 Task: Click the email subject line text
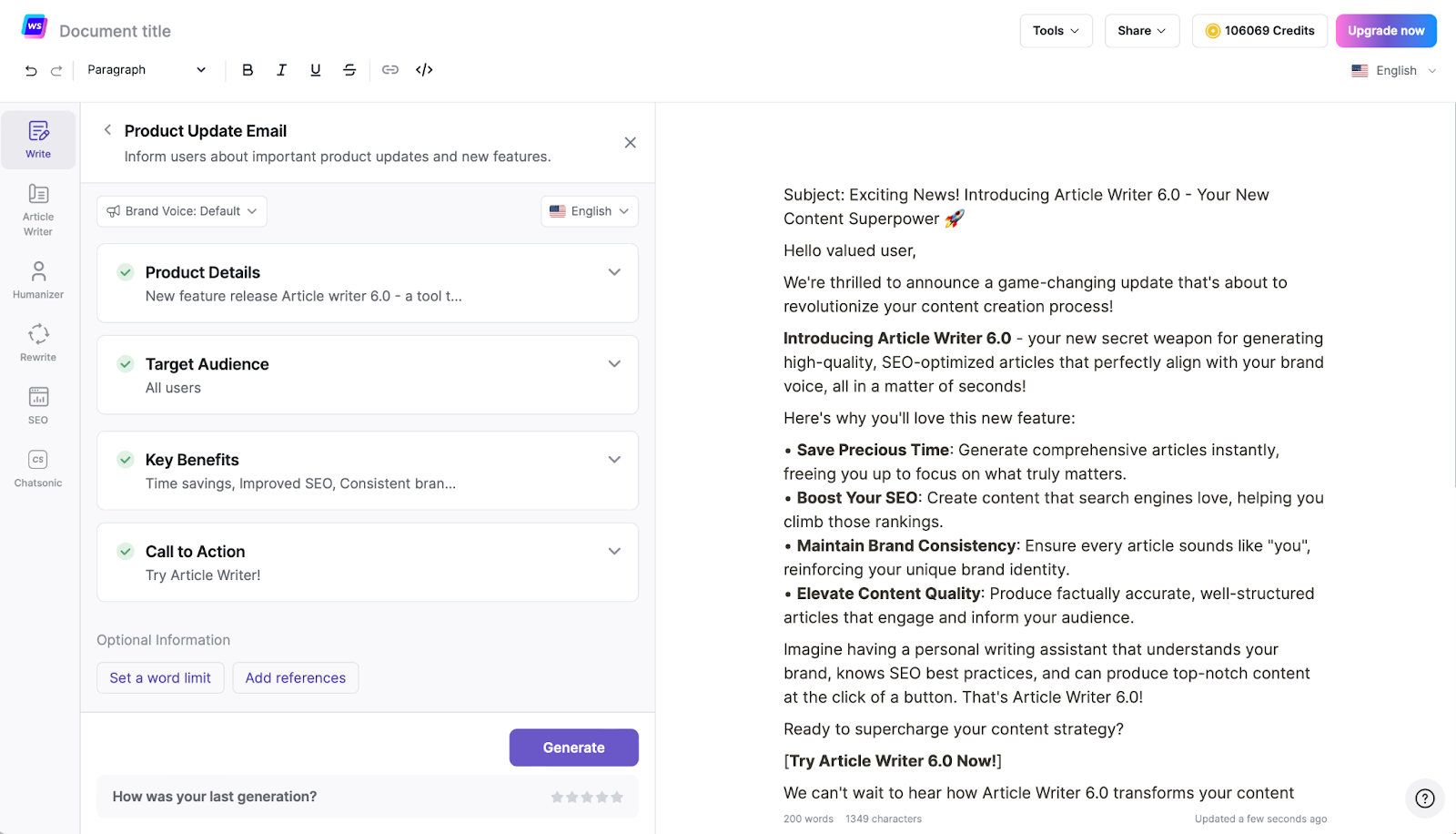[1026, 207]
